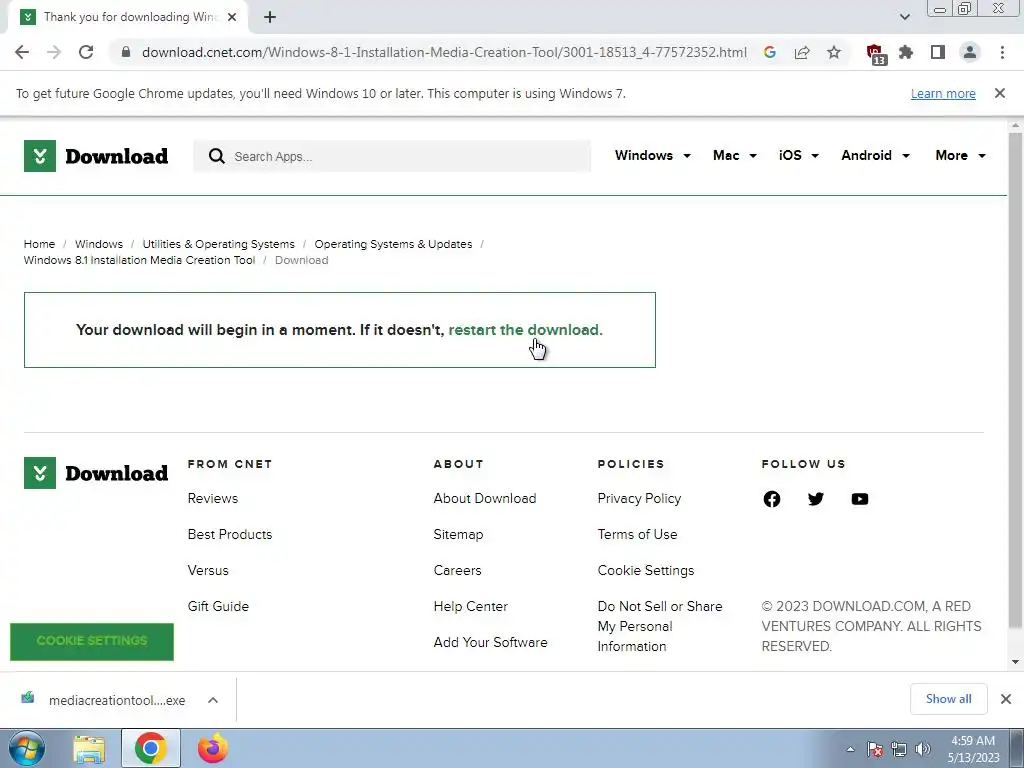The width and height of the screenshot is (1024, 768).
Task: Open the Privacy Policy link
Action: (639, 498)
